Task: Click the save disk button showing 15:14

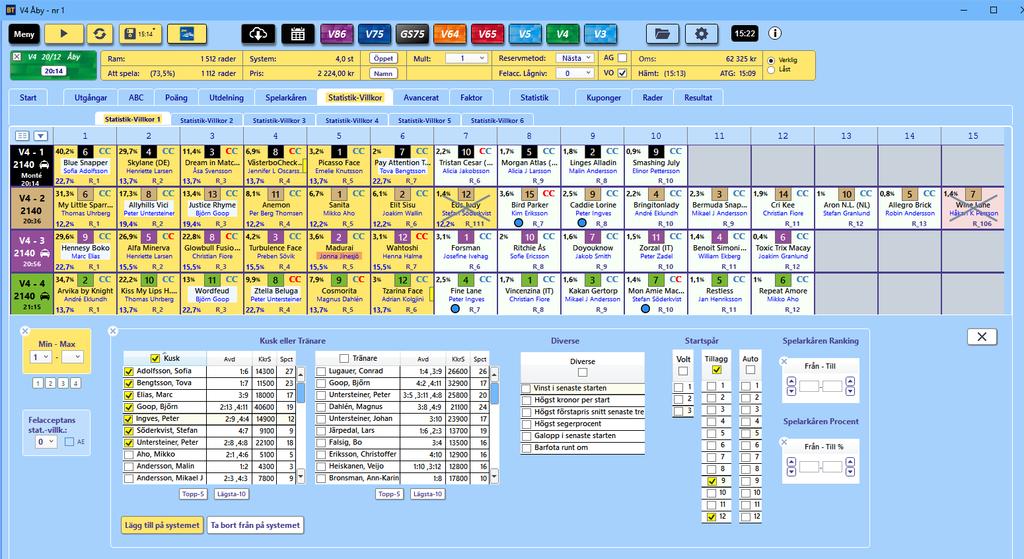Action: [x=140, y=34]
